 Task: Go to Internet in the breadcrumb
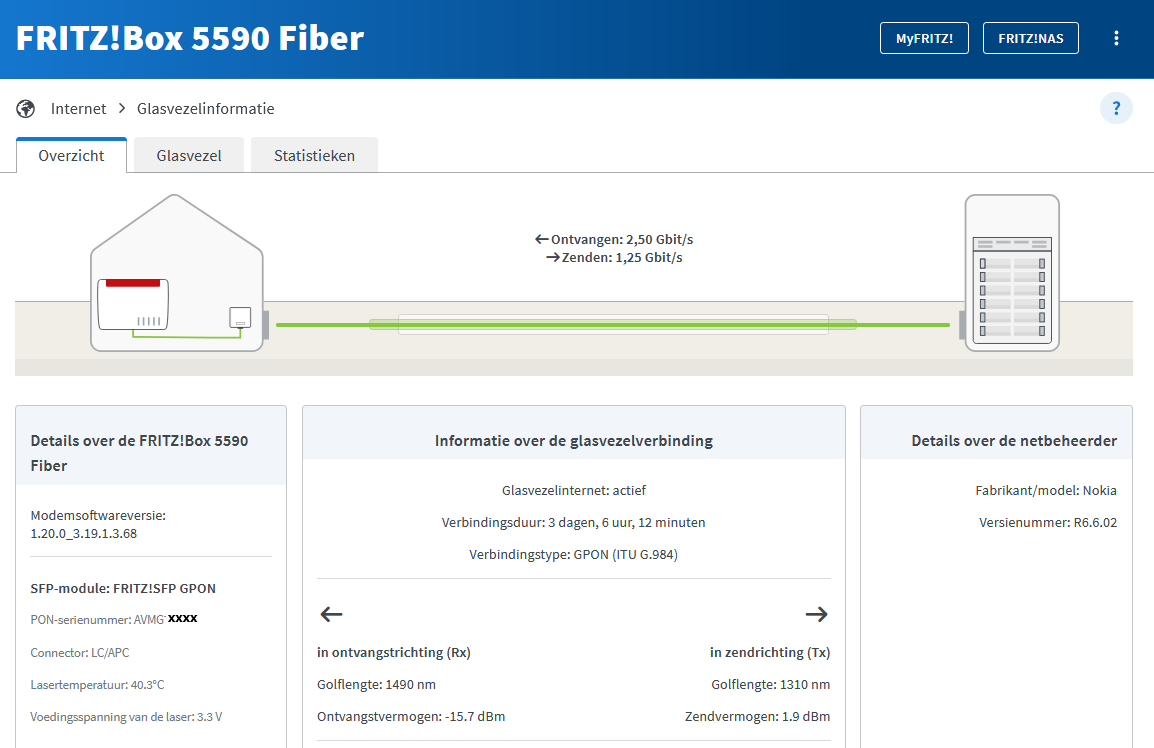(78, 108)
